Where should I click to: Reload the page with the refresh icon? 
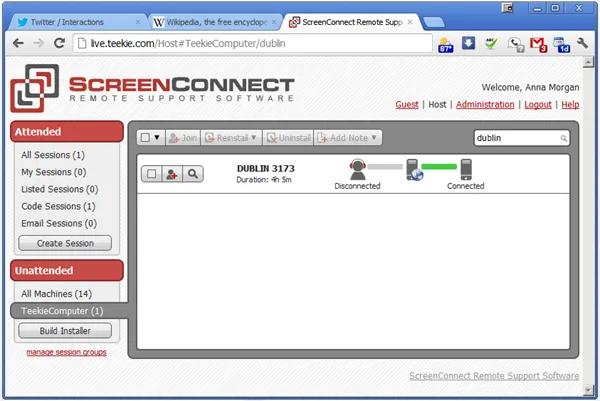pos(59,43)
